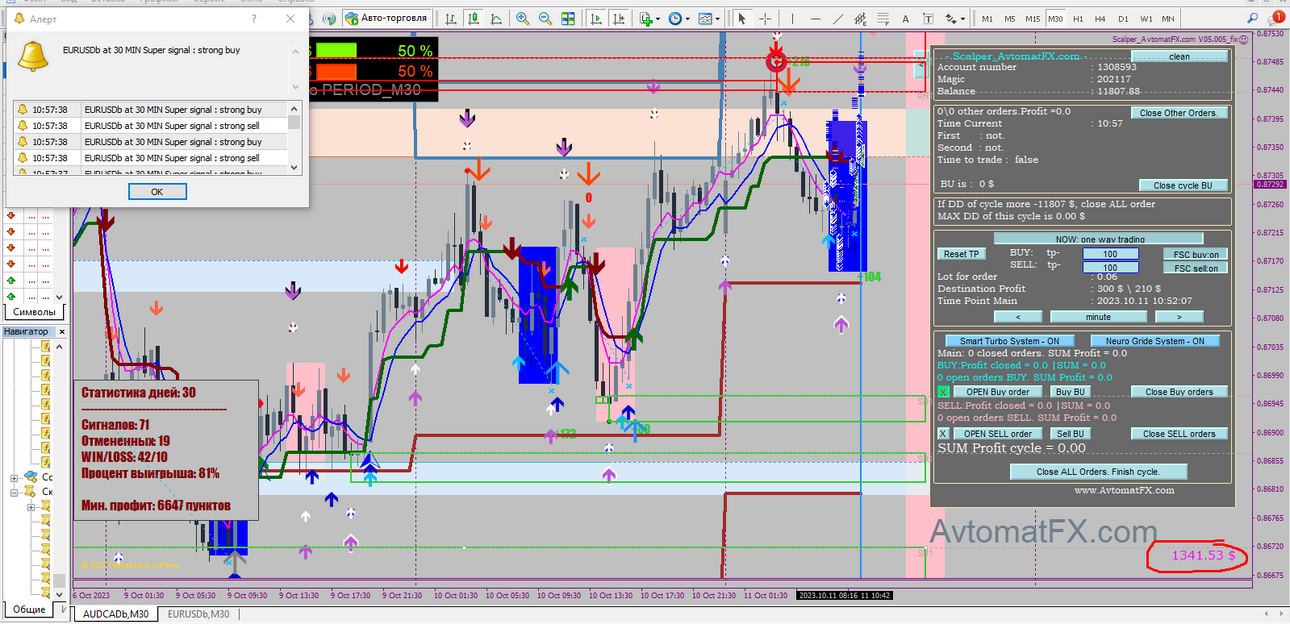Viewport: 1290px width, 624px height.
Task: Switch to the Символы tab
Action: [x=34, y=312]
